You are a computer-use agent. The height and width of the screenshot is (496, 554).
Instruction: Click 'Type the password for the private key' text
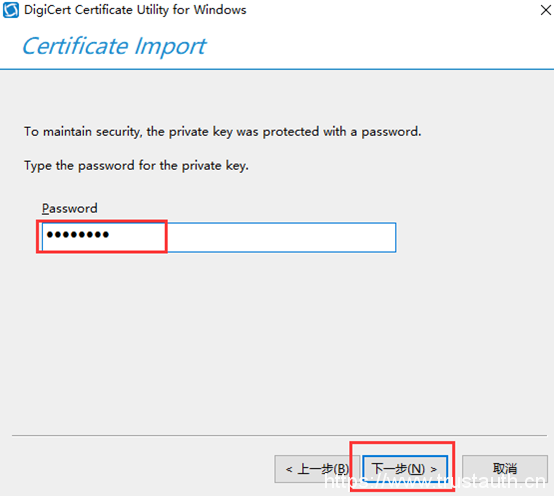136,165
